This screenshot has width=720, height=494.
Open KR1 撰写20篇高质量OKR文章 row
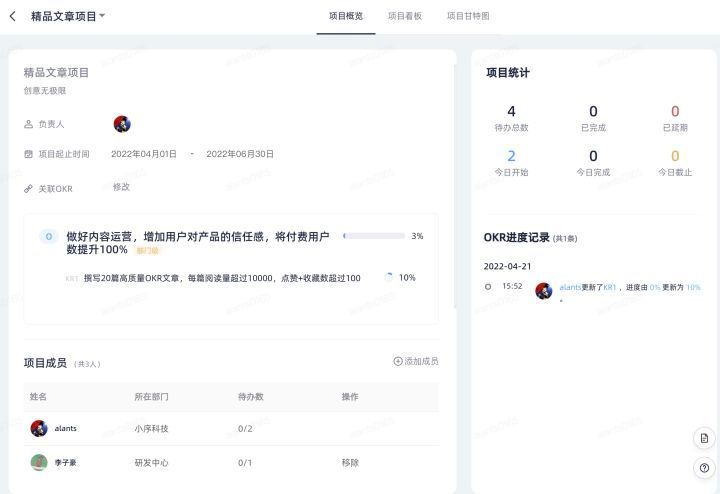(222, 278)
